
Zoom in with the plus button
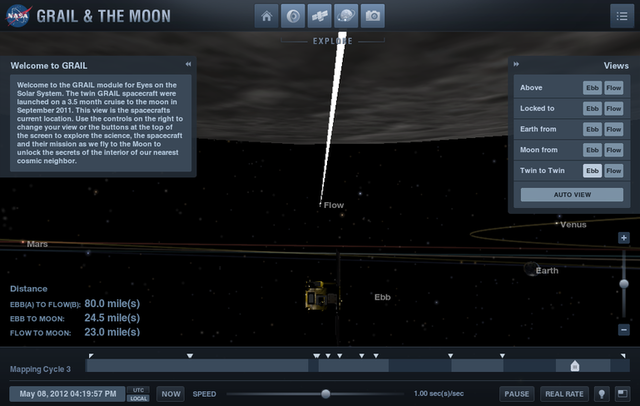624,238
